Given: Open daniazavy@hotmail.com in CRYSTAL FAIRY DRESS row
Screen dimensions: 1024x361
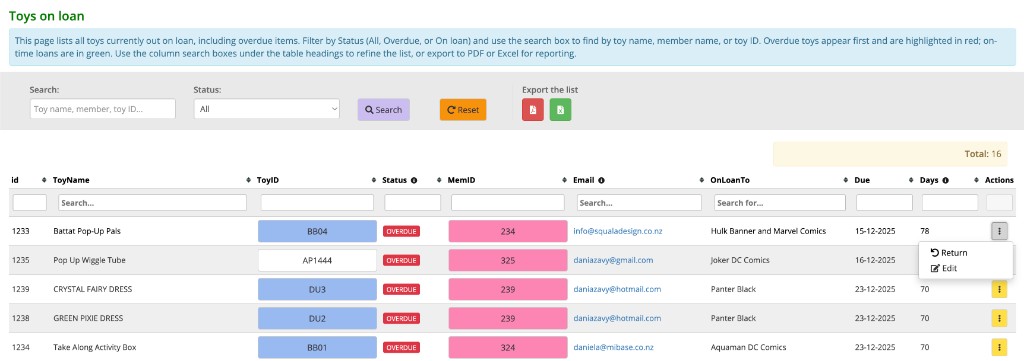Looking at the screenshot, I should (617, 289).
